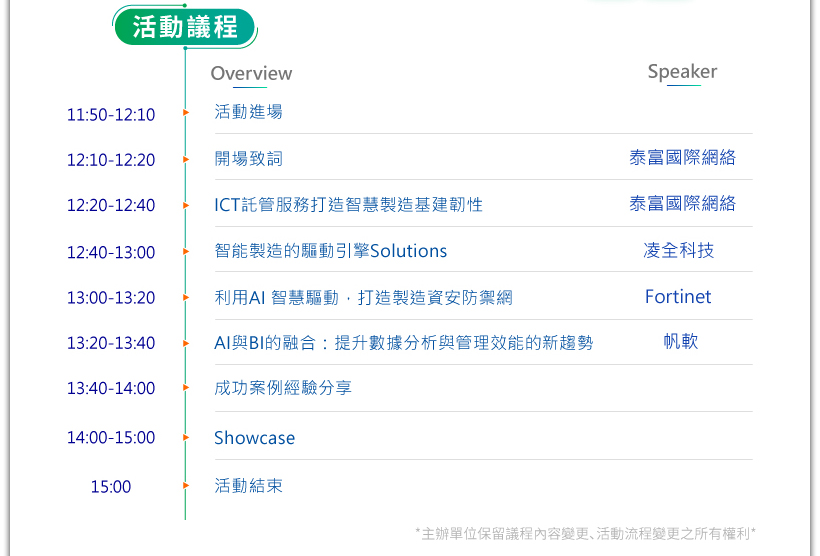Click the 帆軟 speaker name

[x=680, y=342]
